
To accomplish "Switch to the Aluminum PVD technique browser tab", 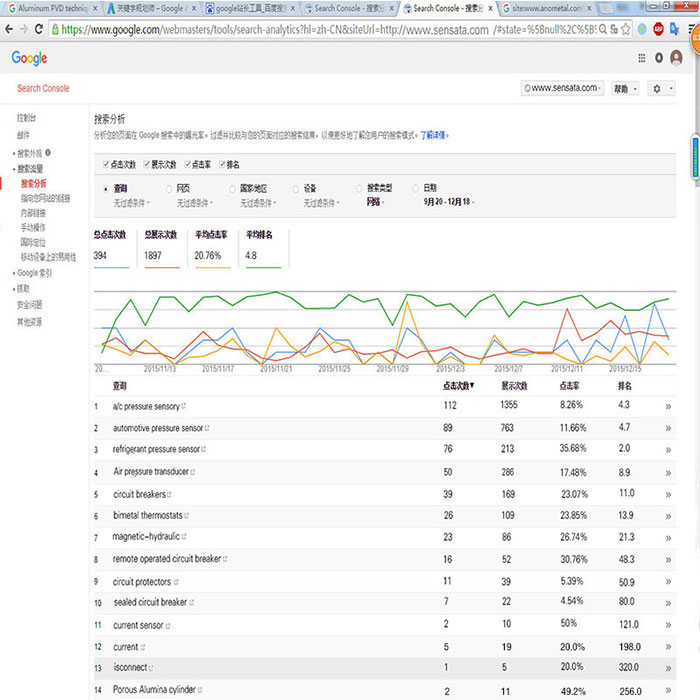I will 53,8.
